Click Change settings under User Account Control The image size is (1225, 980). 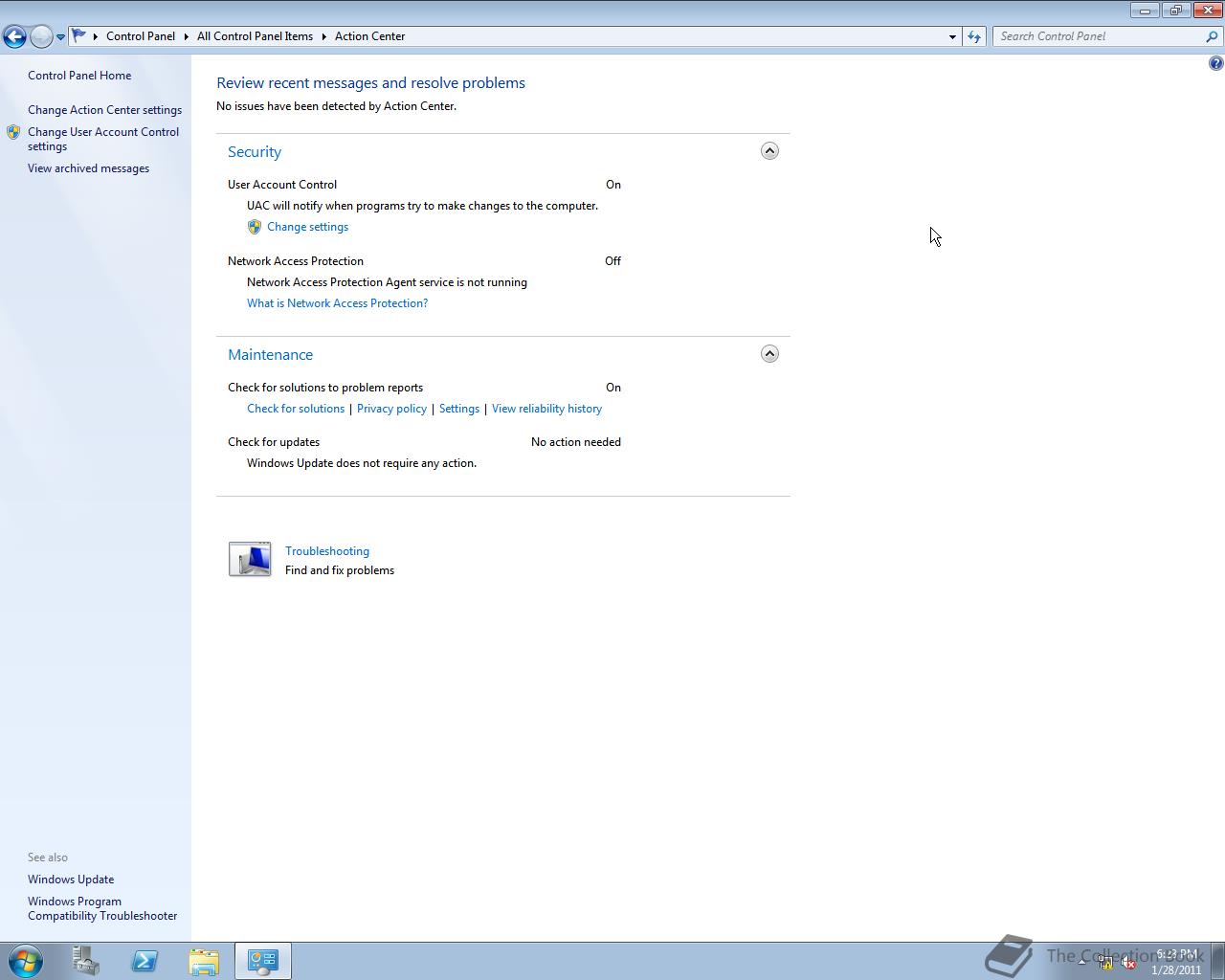tap(307, 227)
